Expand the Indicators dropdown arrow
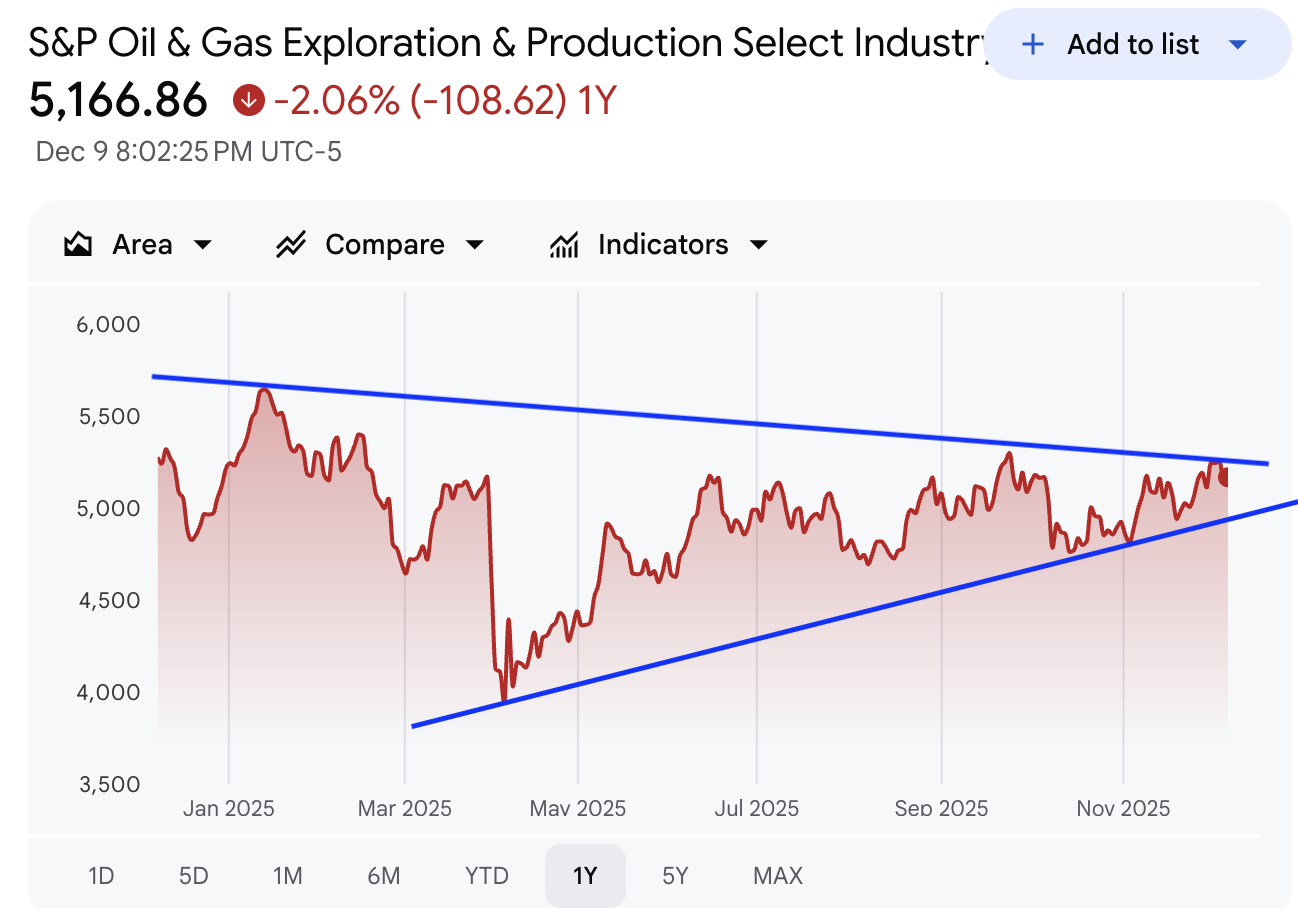 pyautogui.click(x=759, y=245)
